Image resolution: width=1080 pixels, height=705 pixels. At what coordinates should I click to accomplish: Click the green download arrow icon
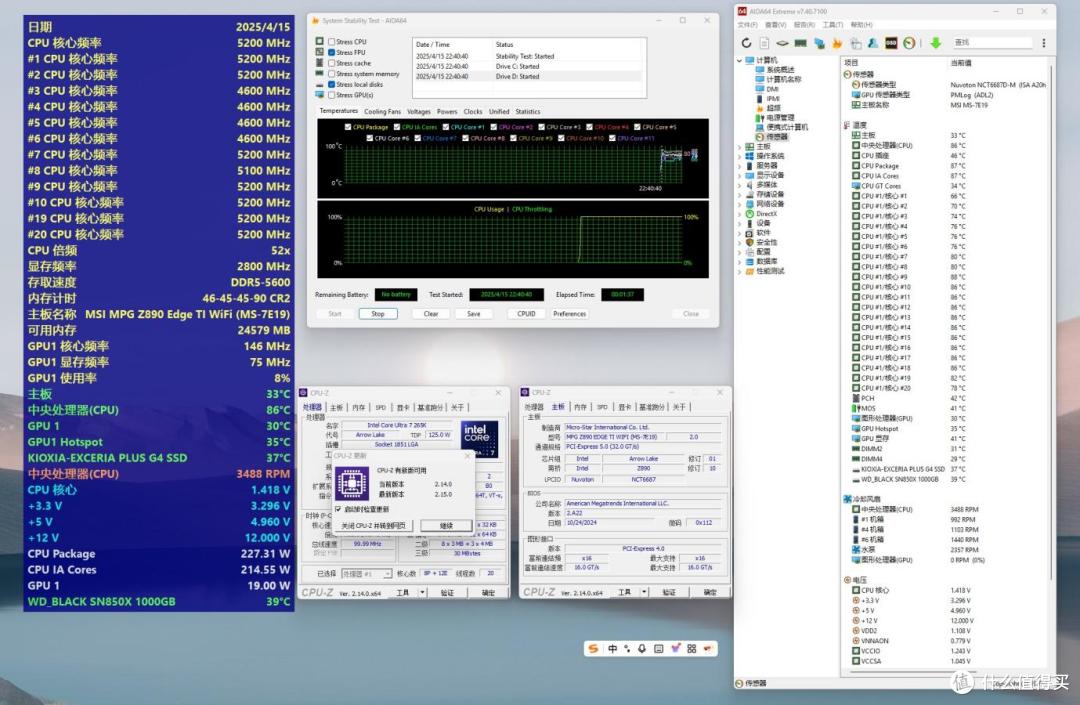point(935,43)
